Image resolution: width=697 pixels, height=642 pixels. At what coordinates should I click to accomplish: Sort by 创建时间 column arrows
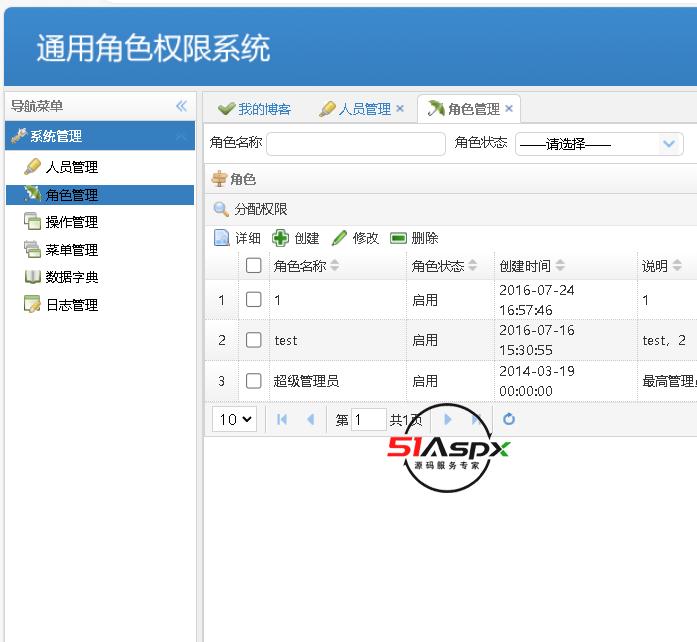(x=560, y=265)
